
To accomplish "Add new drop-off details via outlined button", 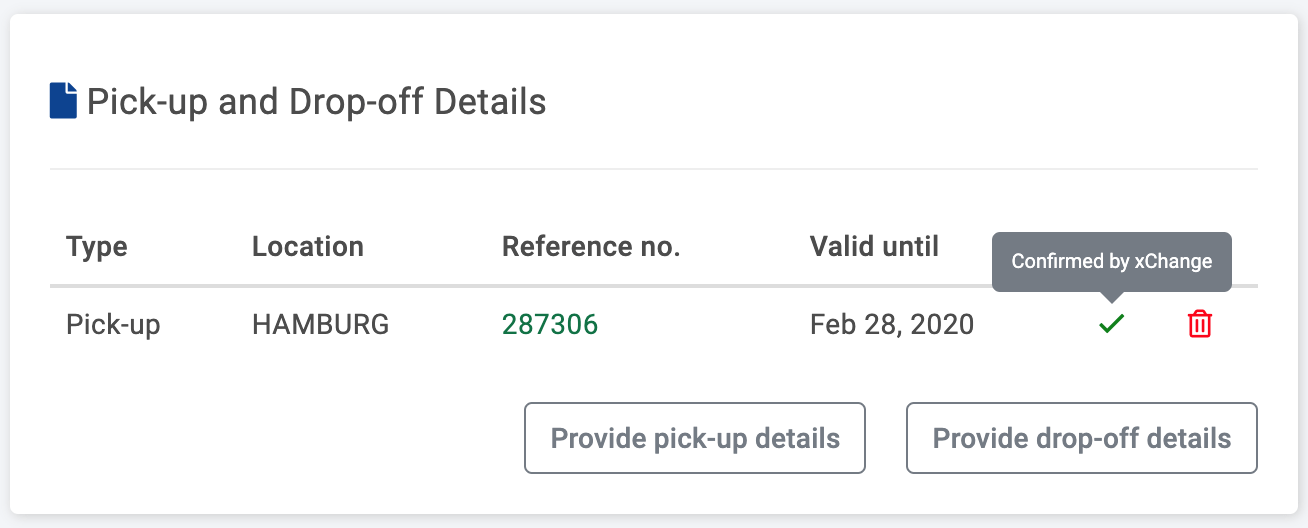I will click(1082, 438).
